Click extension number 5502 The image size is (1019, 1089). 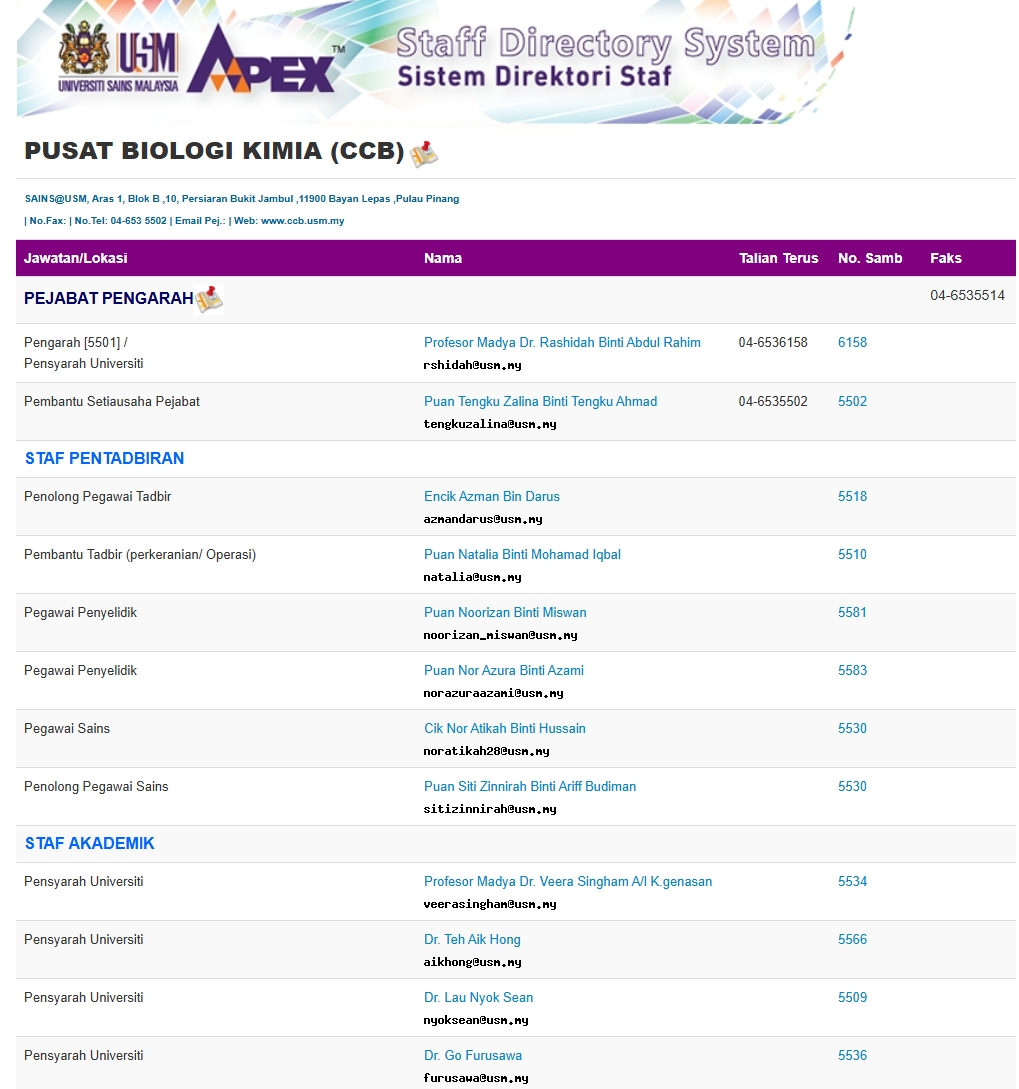pyautogui.click(x=852, y=401)
